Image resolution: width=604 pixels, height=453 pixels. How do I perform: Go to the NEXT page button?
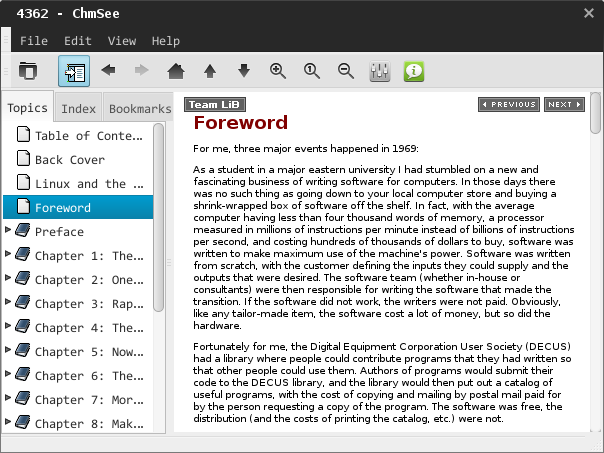coord(564,104)
